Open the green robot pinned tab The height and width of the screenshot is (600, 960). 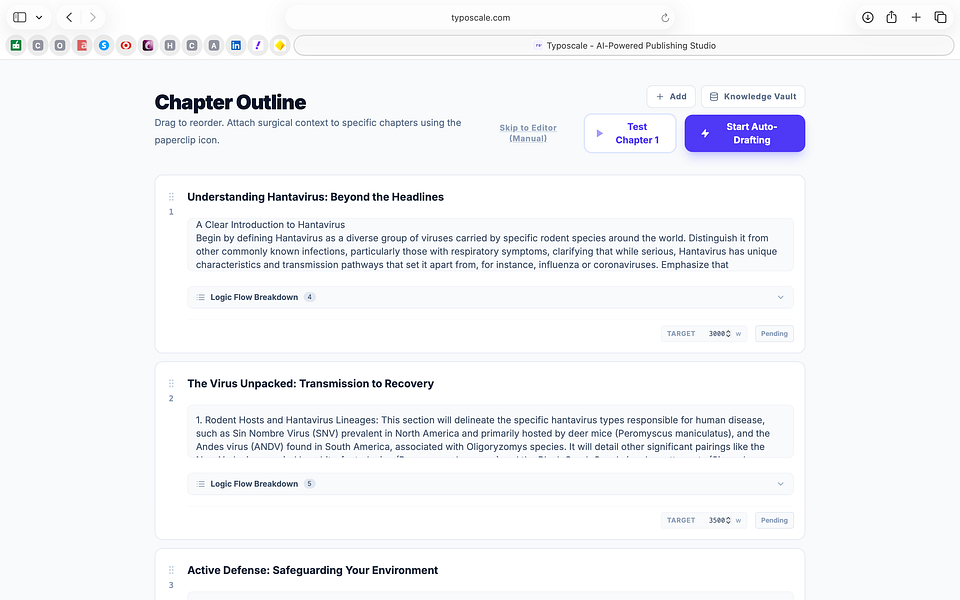(x=16, y=45)
